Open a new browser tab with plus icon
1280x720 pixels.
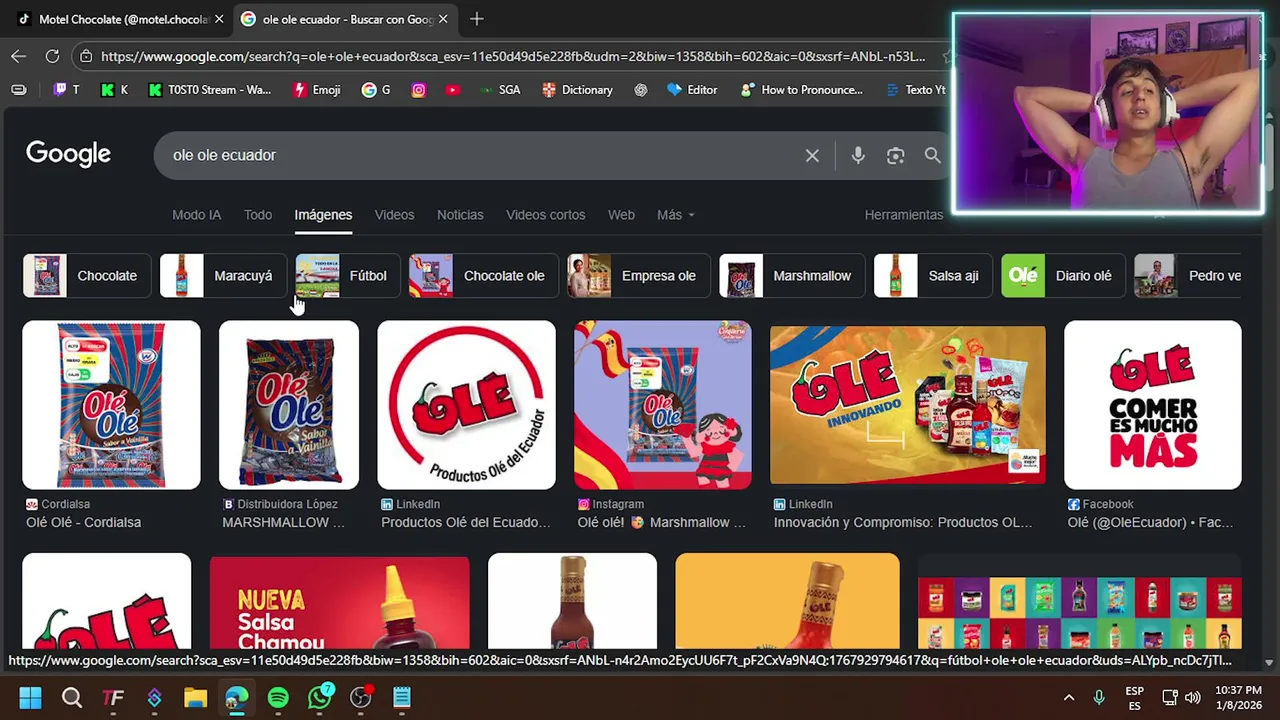point(477,19)
